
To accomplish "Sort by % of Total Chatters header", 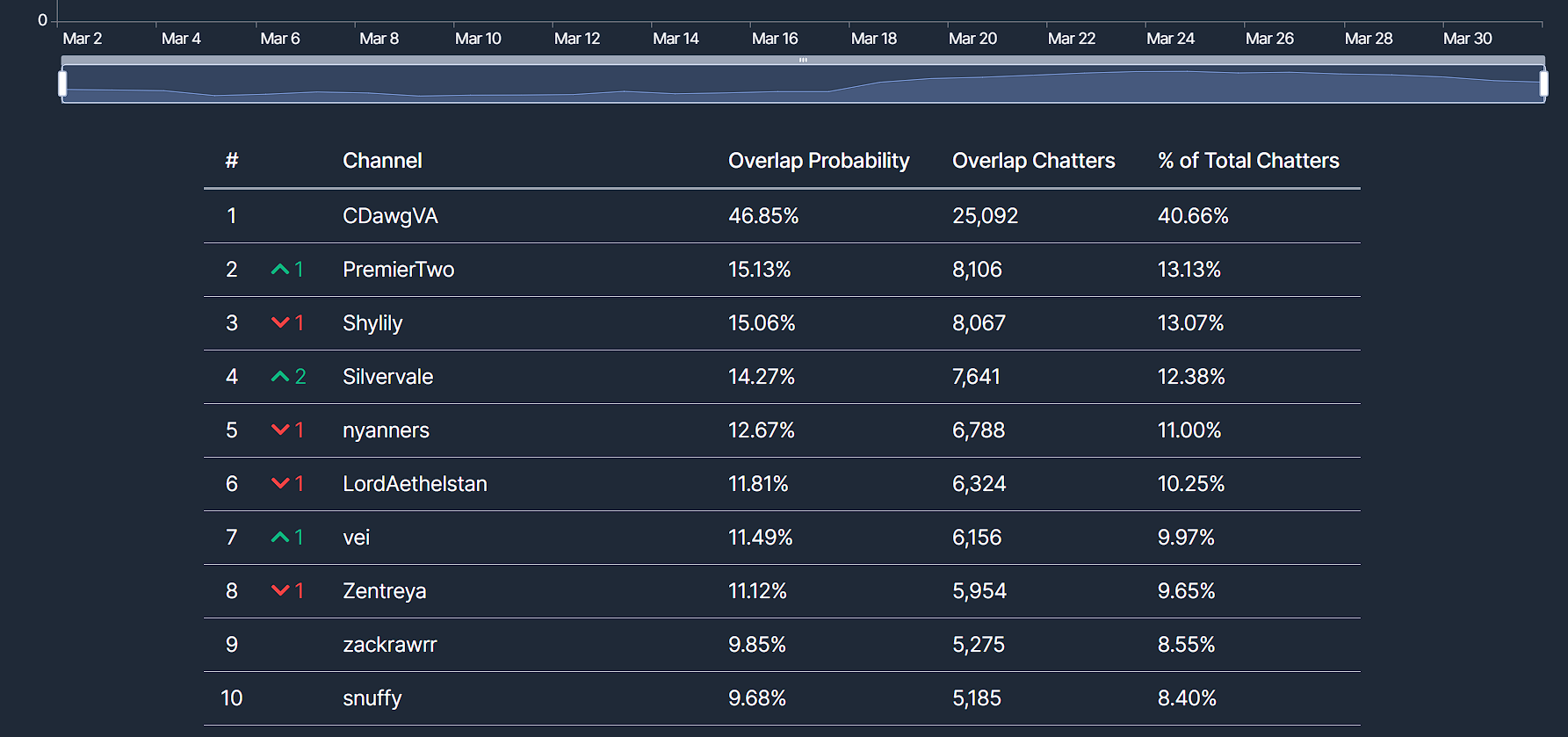I will pyautogui.click(x=1247, y=161).
